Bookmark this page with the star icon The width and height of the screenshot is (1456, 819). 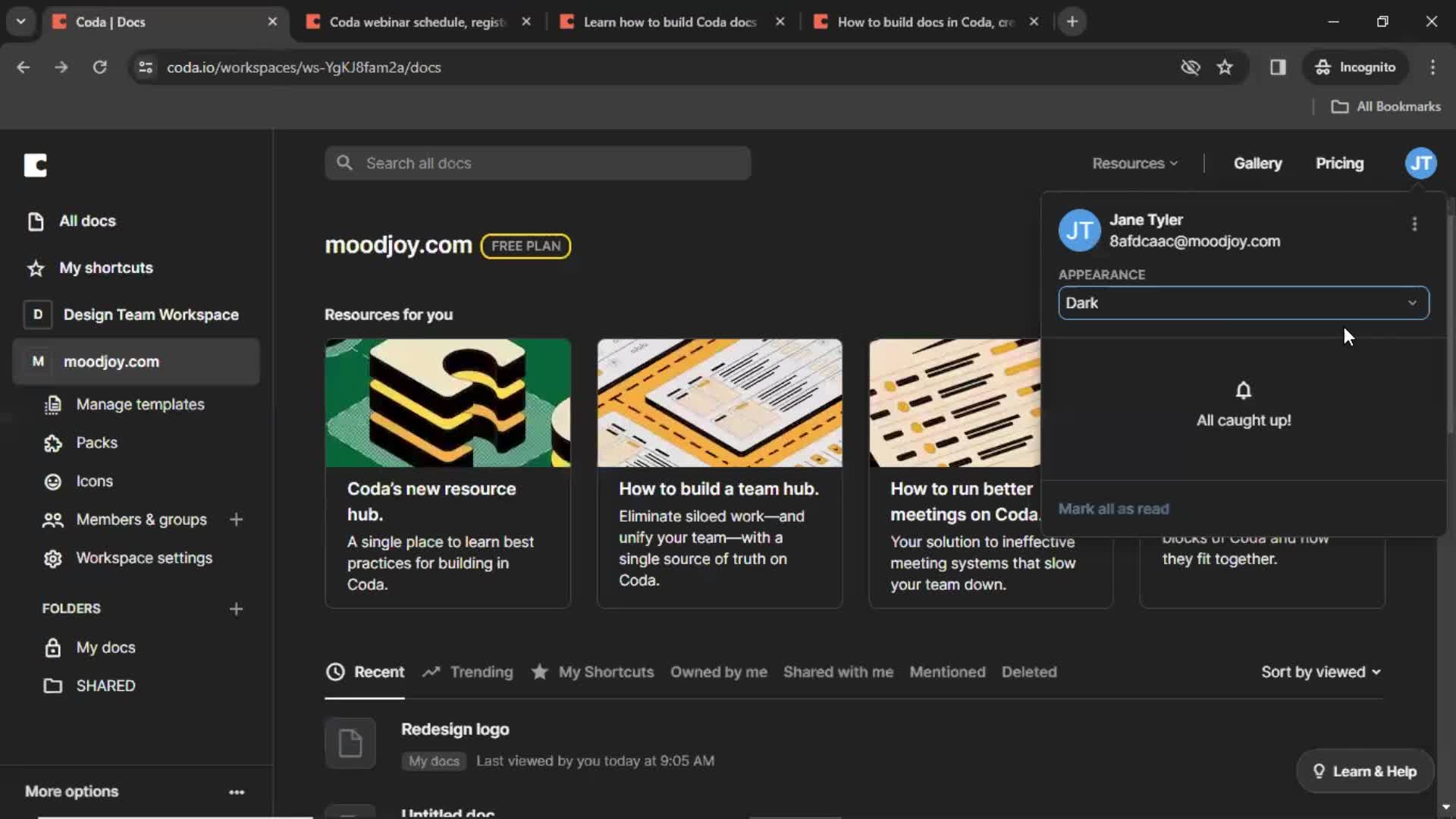(1225, 67)
